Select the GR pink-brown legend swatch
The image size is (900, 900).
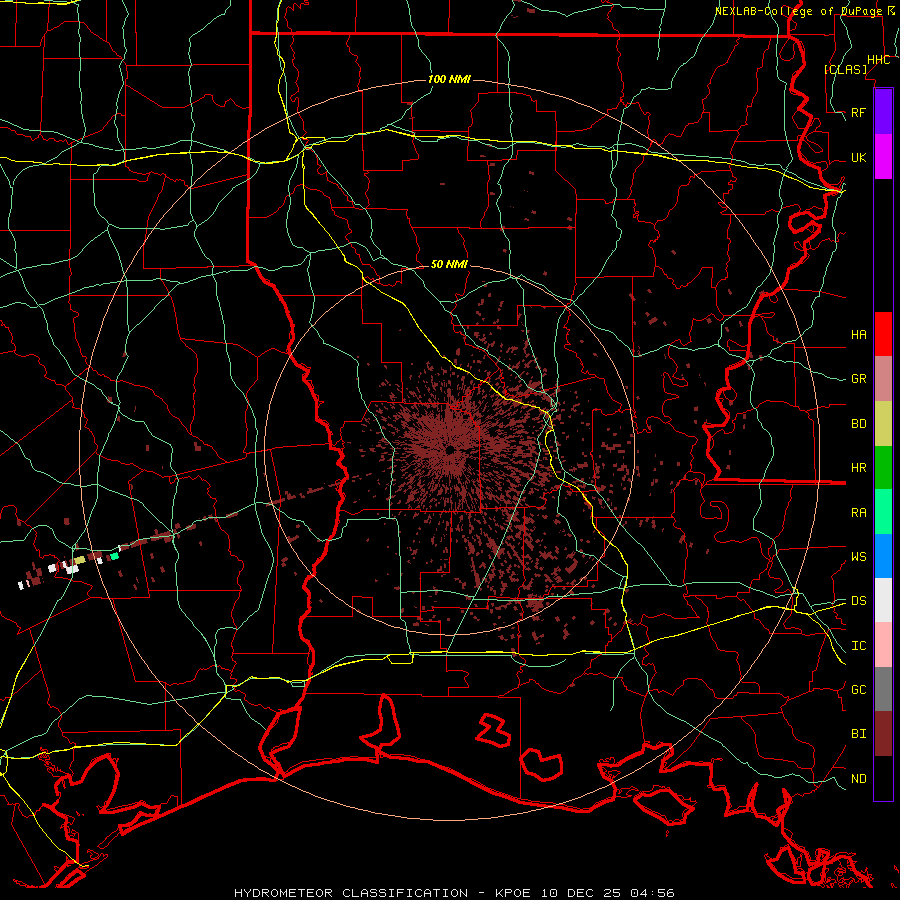point(883,378)
